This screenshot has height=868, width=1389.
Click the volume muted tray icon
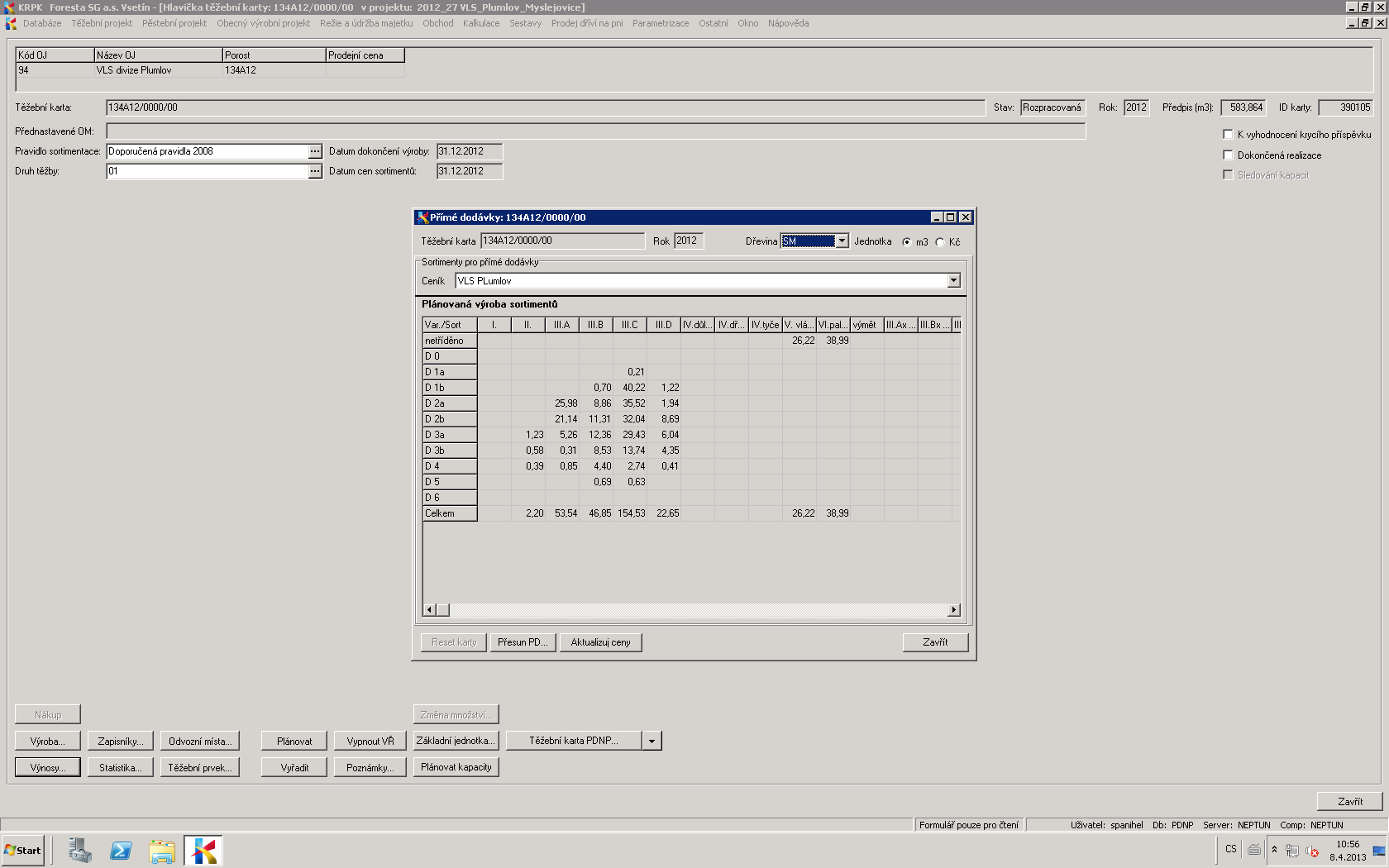click(x=1312, y=850)
